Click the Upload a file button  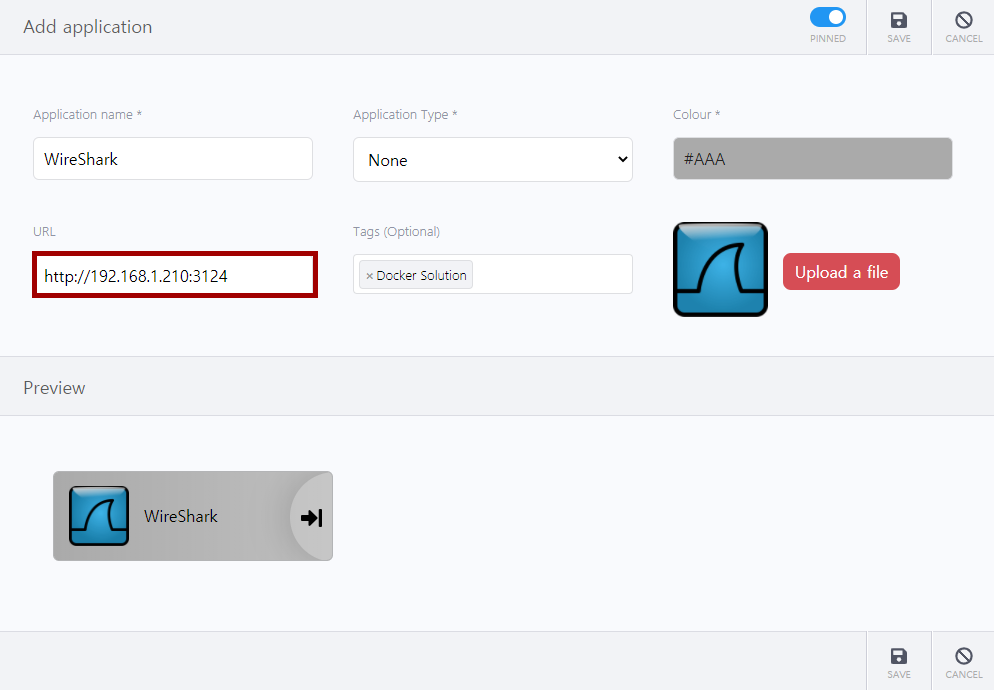point(841,271)
